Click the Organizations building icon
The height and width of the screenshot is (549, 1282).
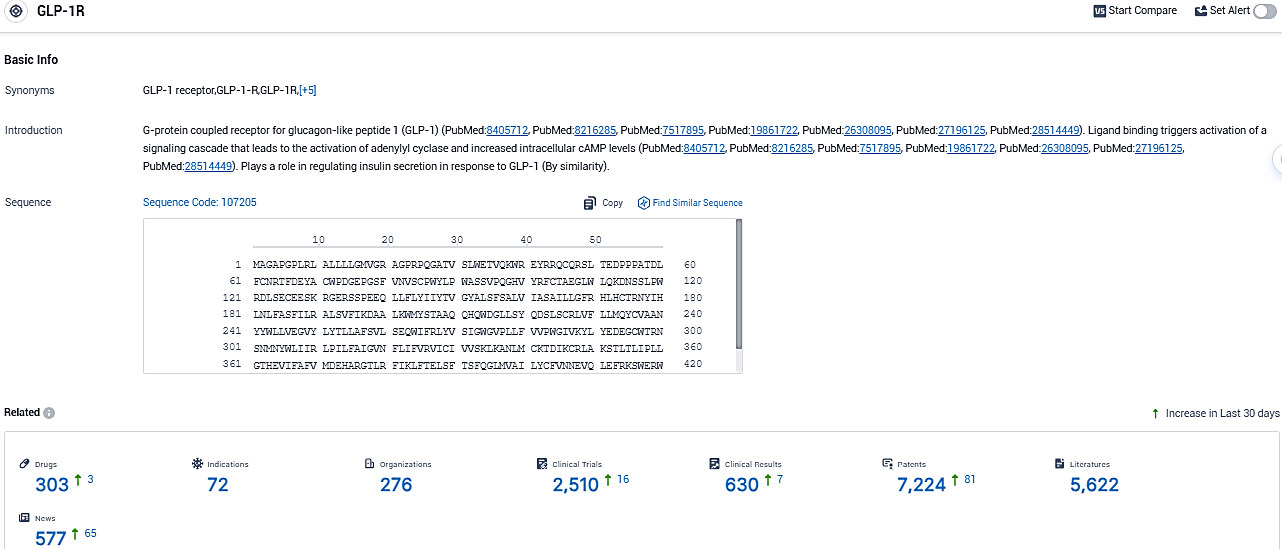[370, 464]
